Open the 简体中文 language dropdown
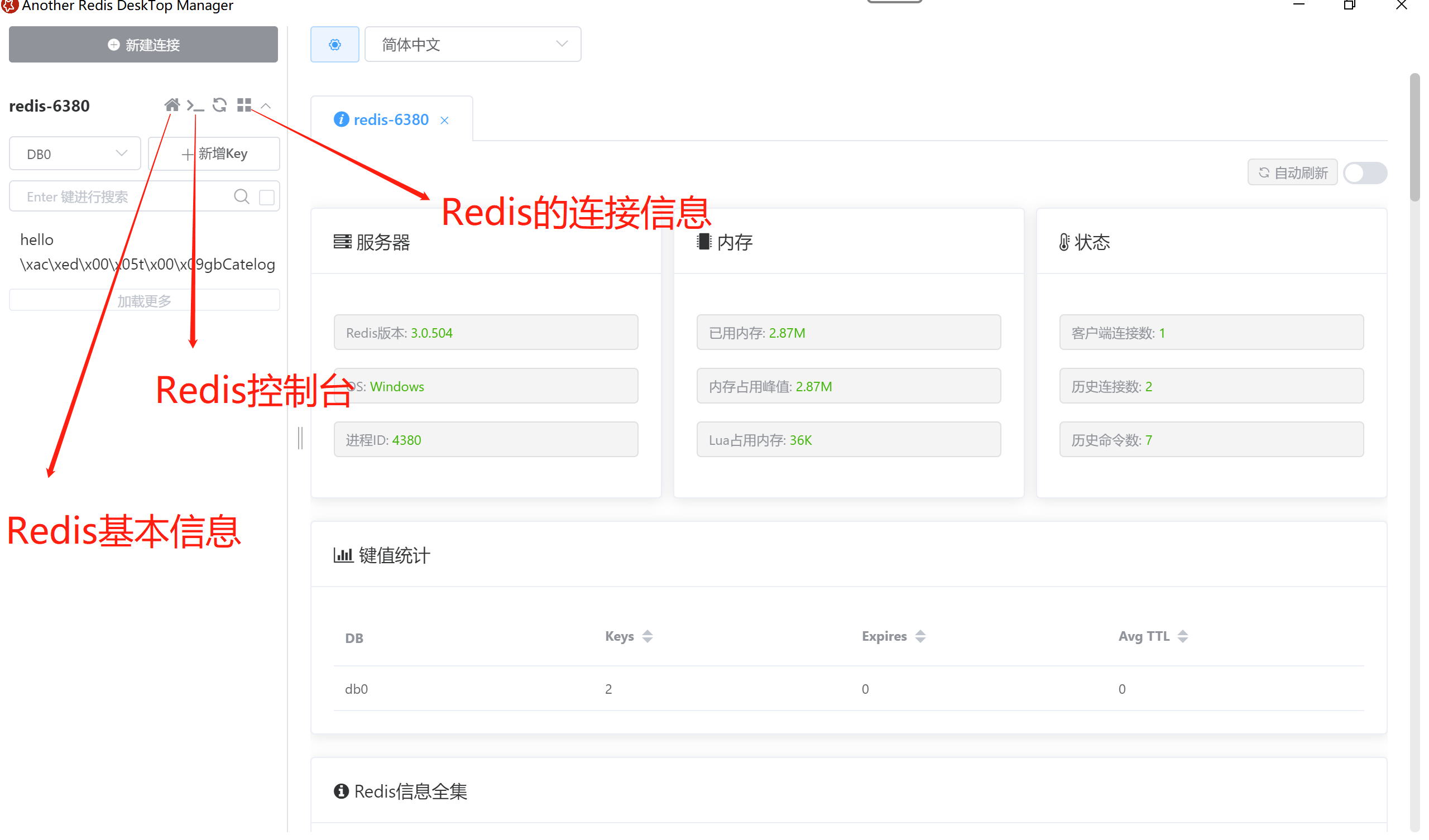The width and height of the screenshot is (1429, 840). click(x=474, y=45)
